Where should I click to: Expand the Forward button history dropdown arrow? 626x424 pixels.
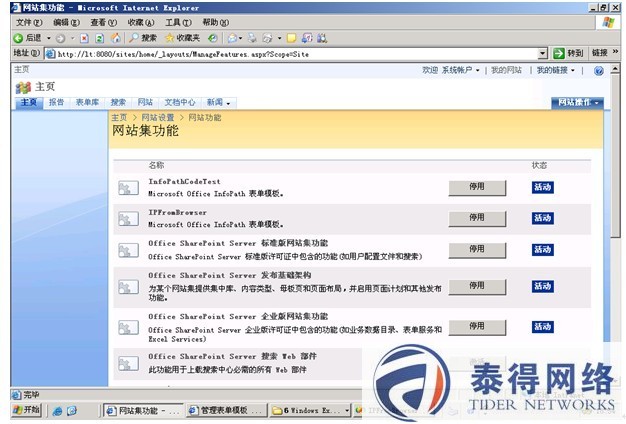pyautogui.click(x=73, y=38)
